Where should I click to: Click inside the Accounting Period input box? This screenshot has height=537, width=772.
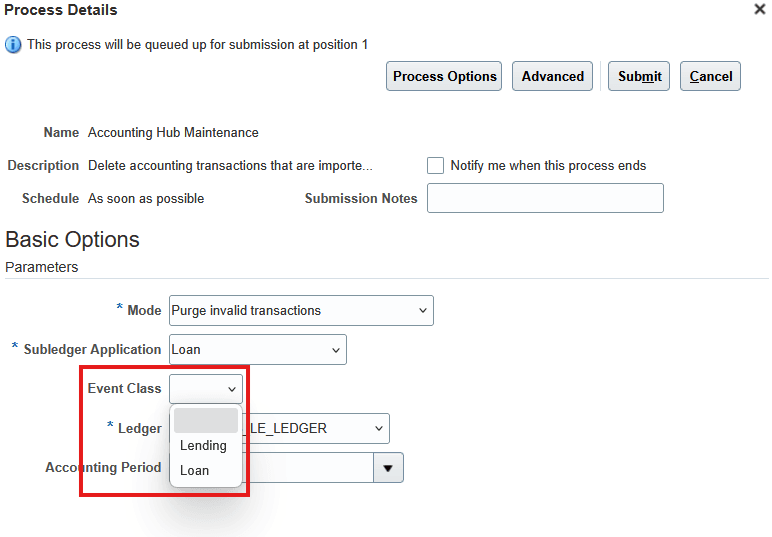[308, 467]
